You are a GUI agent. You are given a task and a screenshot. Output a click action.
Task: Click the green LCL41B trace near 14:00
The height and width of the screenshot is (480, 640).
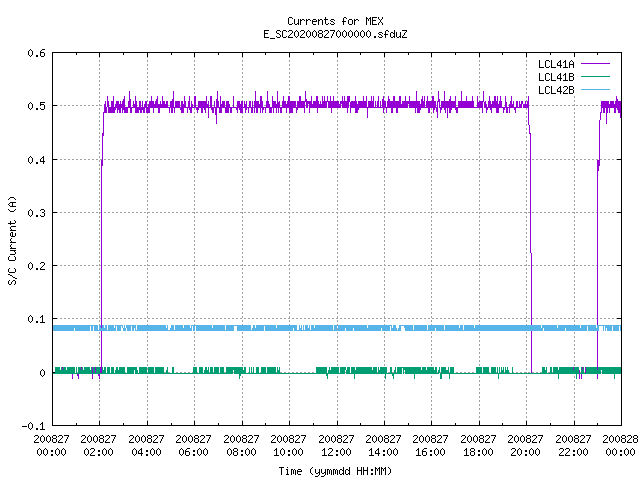point(384,371)
